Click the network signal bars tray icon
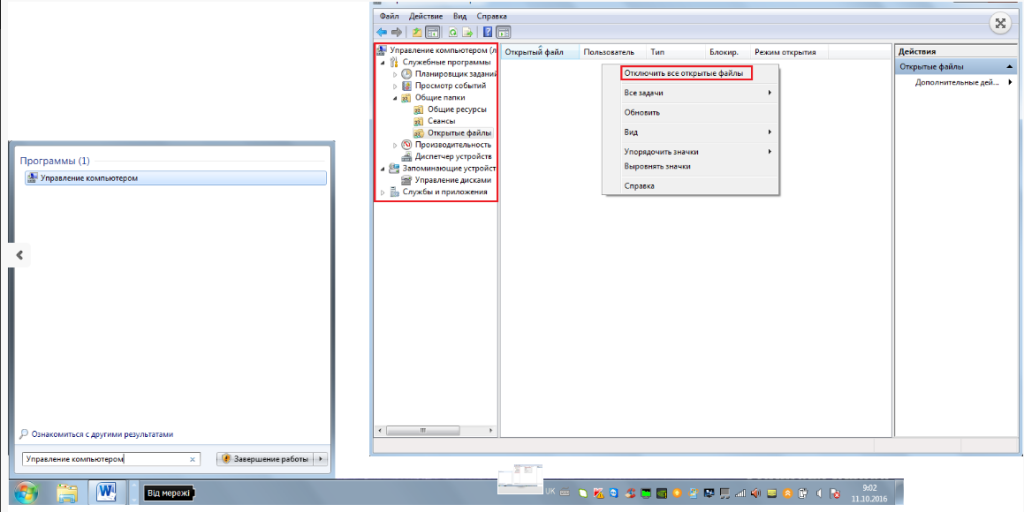 [x=740, y=492]
